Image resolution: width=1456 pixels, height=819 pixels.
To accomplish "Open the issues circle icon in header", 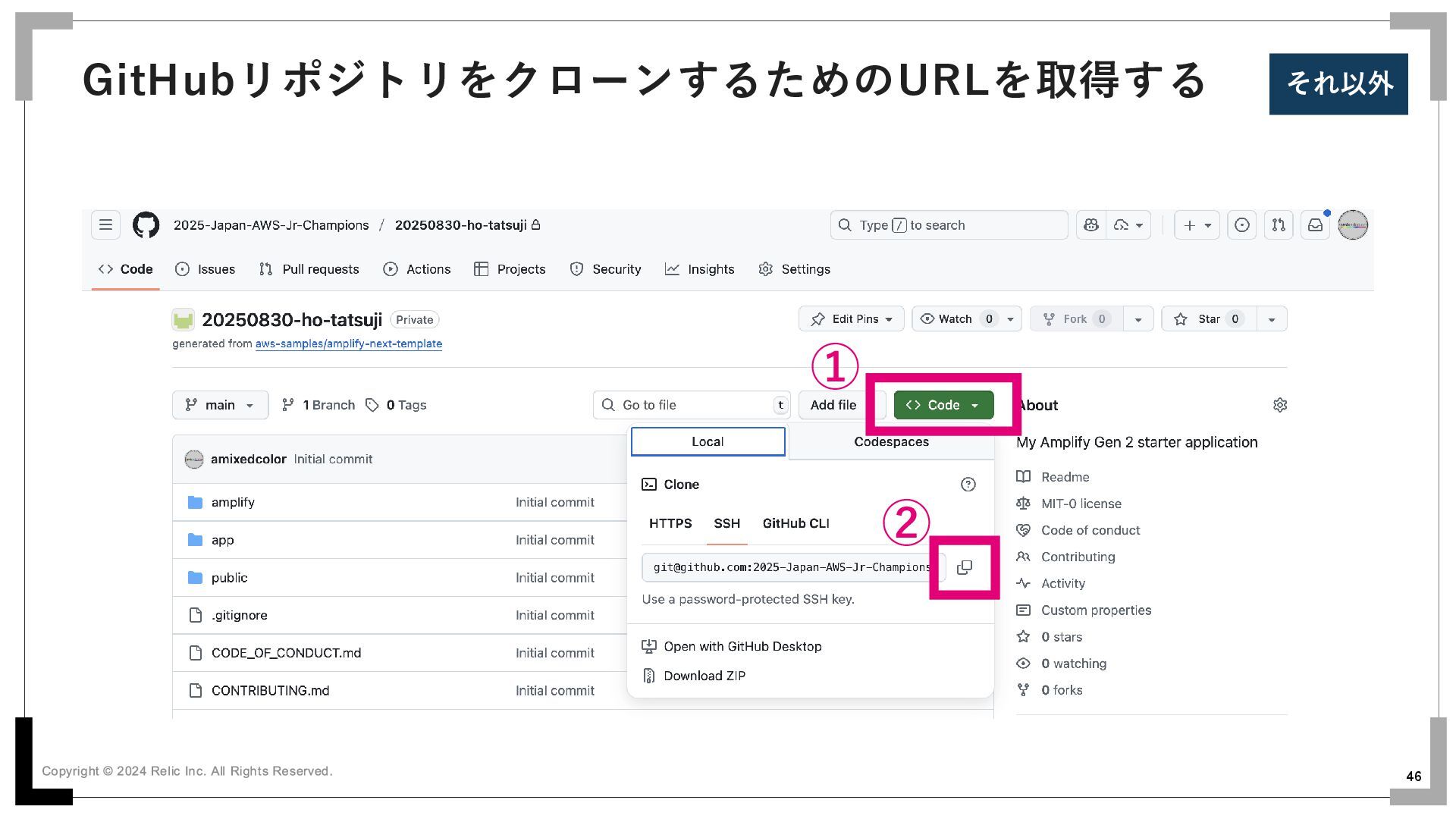I will point(1242,225).
